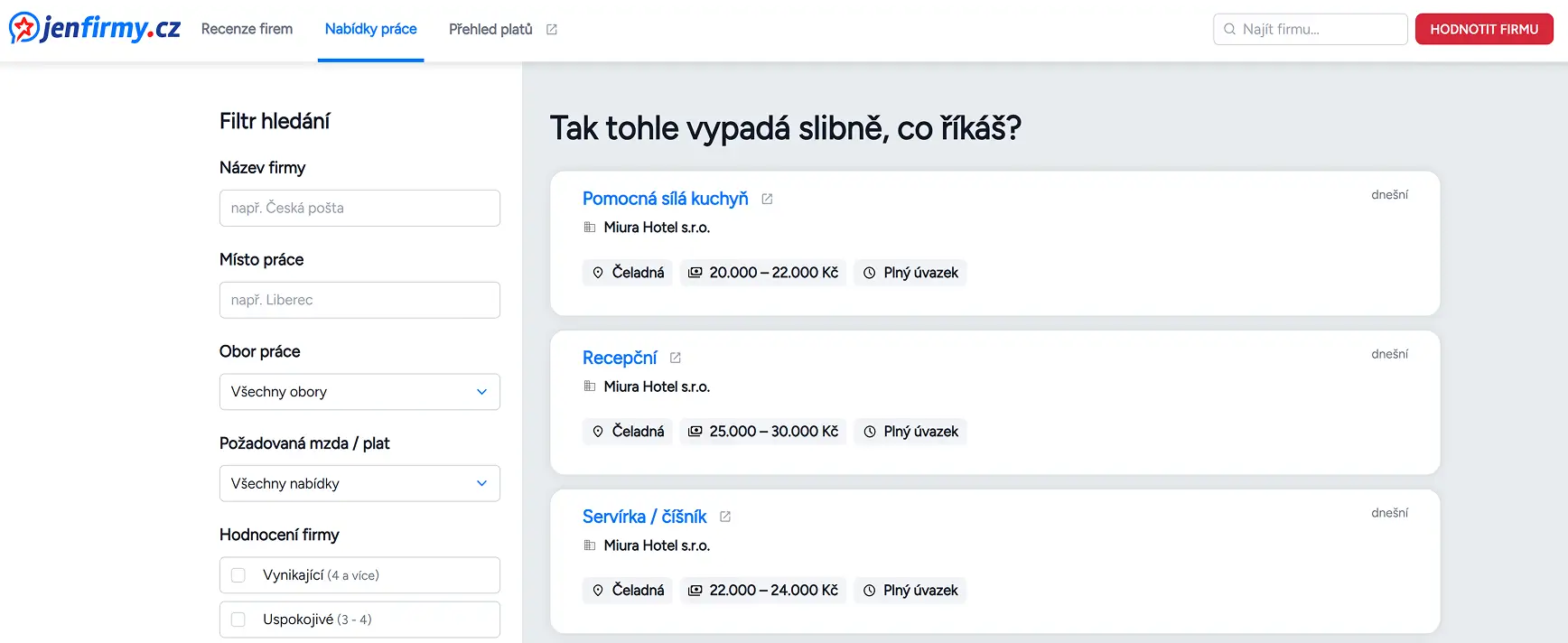This screenshot has height=643, width=1568.
Task: Click the jenfirmy.cz star logo icon
Action: click(x=23, y=28)
